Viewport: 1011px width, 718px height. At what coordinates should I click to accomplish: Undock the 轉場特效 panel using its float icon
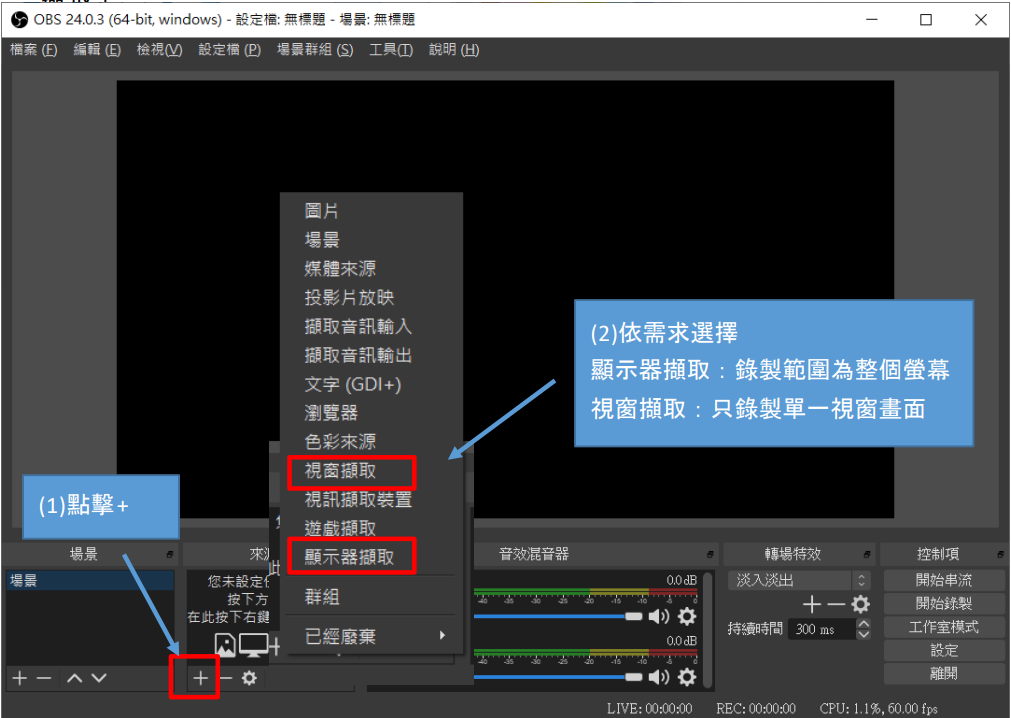pos(867,554)
